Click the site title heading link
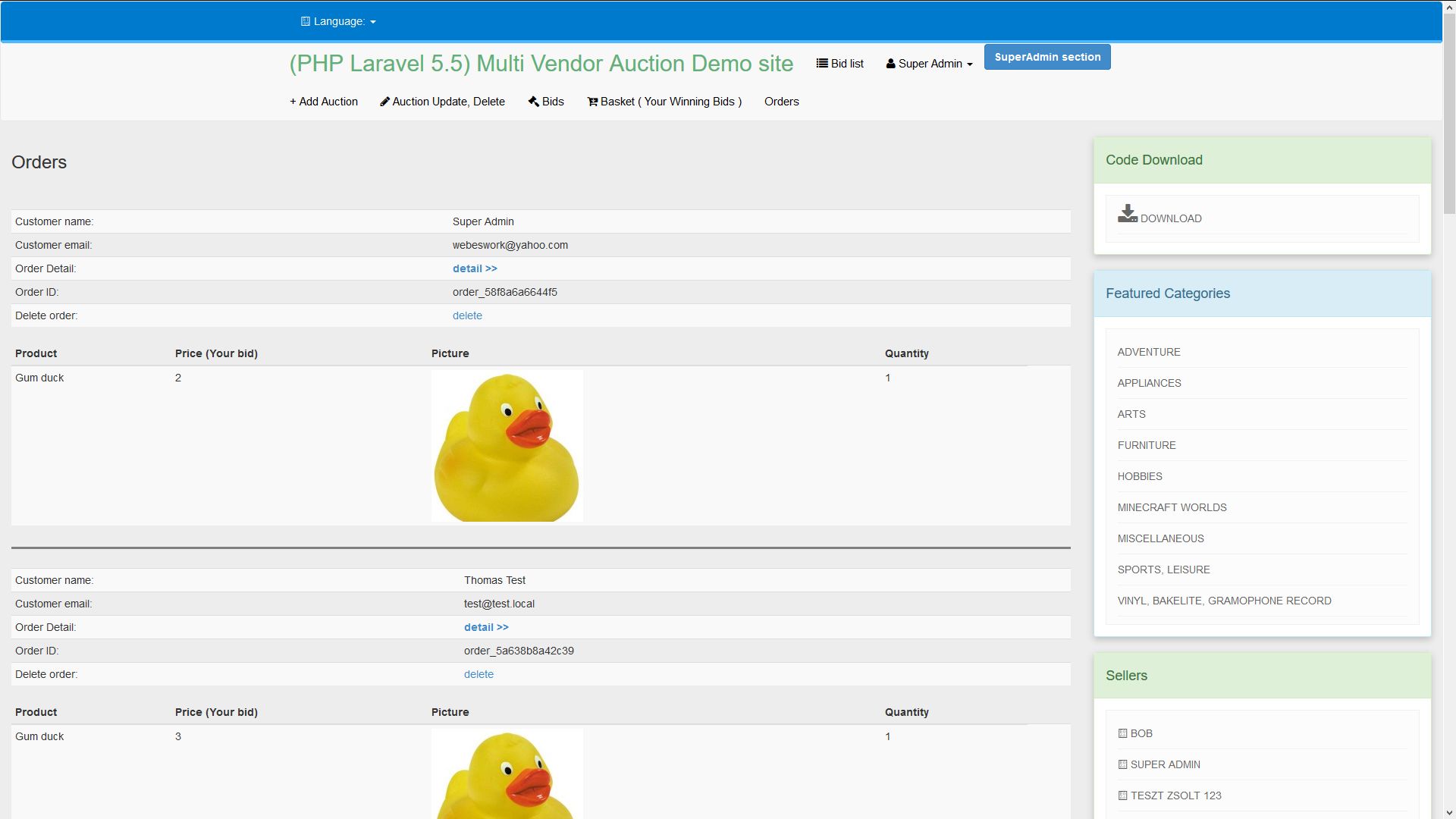Image resolution: width=1456 pixels, height=819 pixels. [x=541, y=64]
